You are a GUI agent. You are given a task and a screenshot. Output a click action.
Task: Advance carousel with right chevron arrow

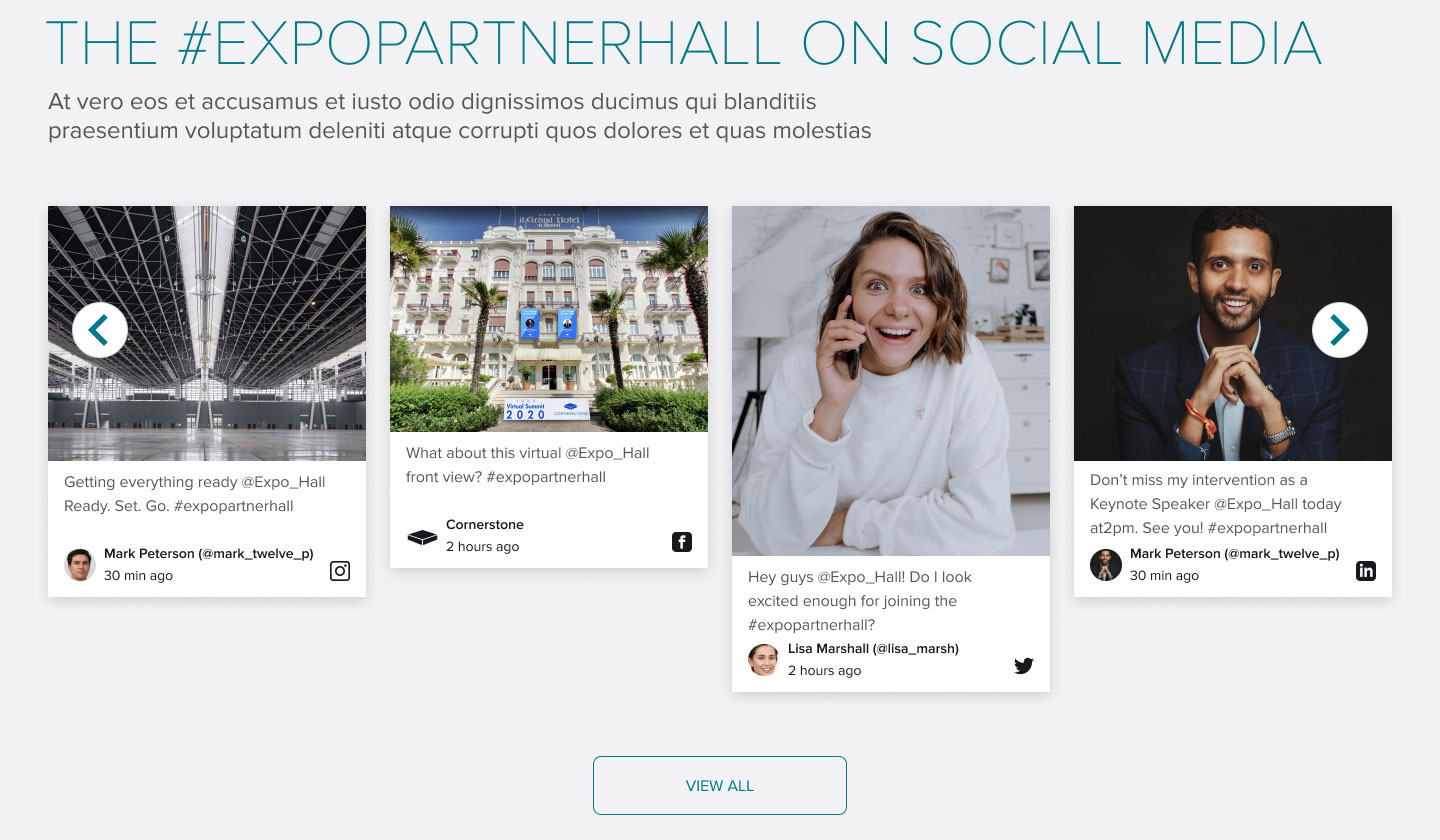click(x=1340, y=330)
